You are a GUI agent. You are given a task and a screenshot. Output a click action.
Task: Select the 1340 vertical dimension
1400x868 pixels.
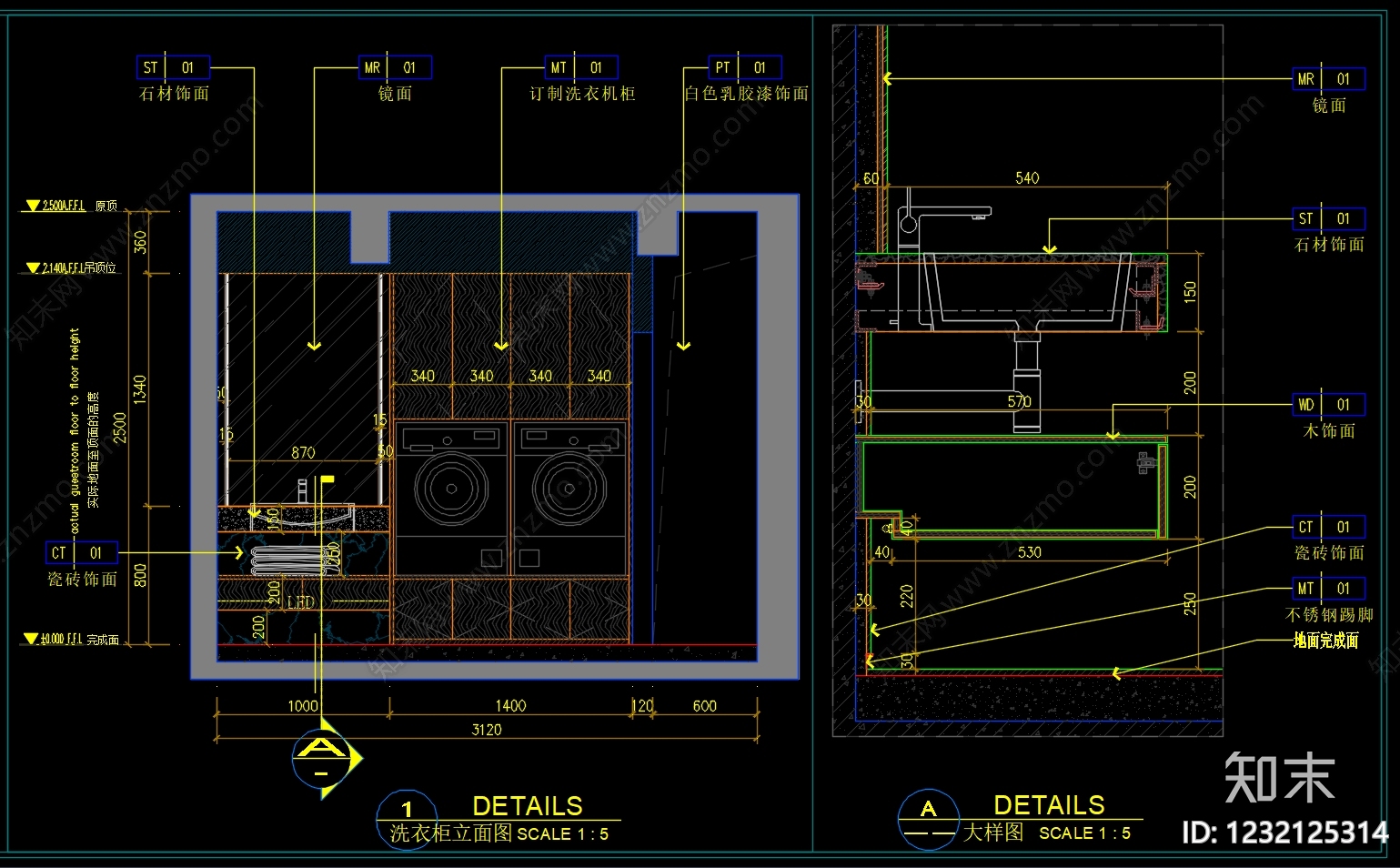pyautogui.click(x=139, y=389)
